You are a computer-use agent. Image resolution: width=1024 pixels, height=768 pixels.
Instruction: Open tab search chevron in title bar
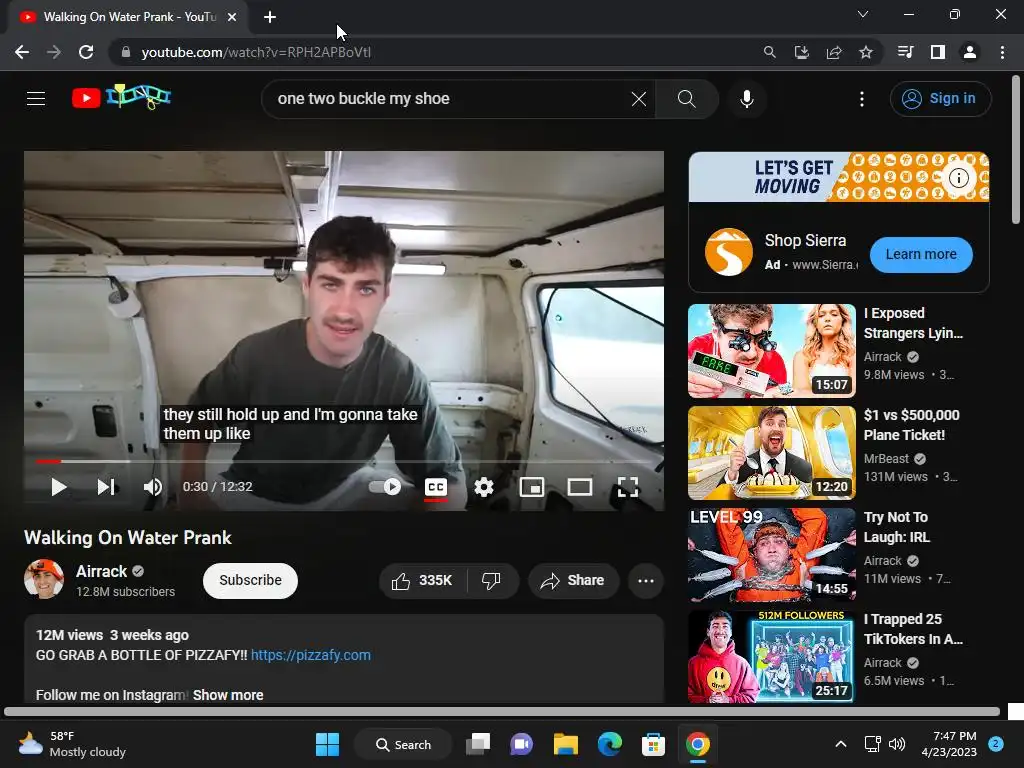(863, 14)
